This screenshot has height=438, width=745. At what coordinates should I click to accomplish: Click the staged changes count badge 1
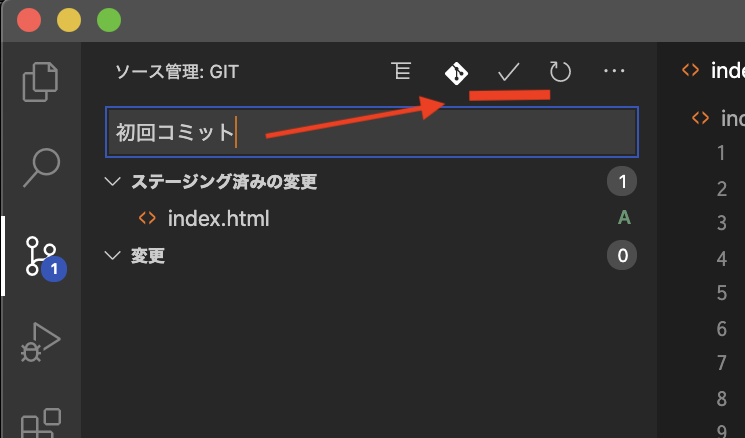click(622, 181)
